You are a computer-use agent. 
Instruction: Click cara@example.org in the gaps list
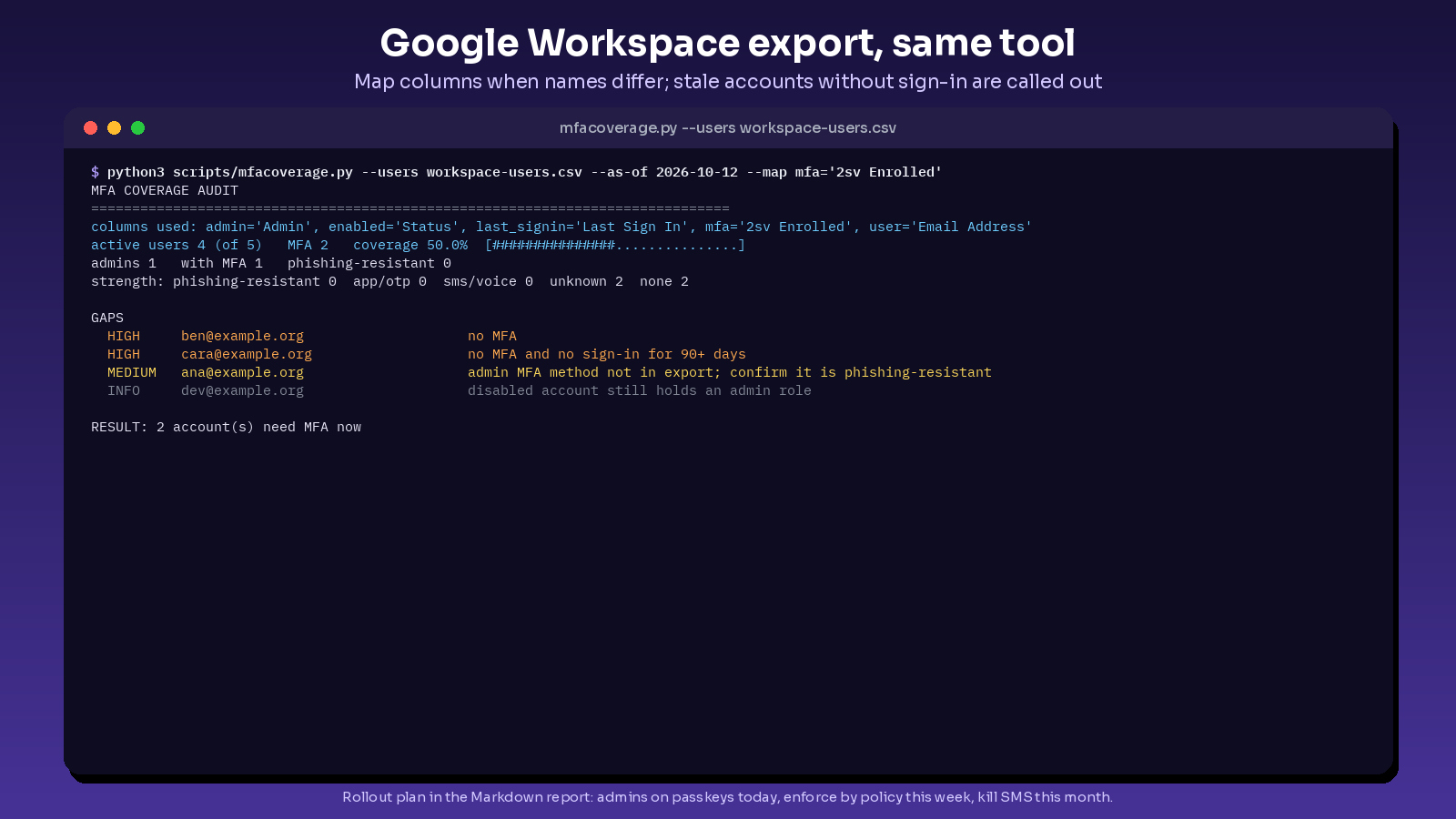(247, 354)
